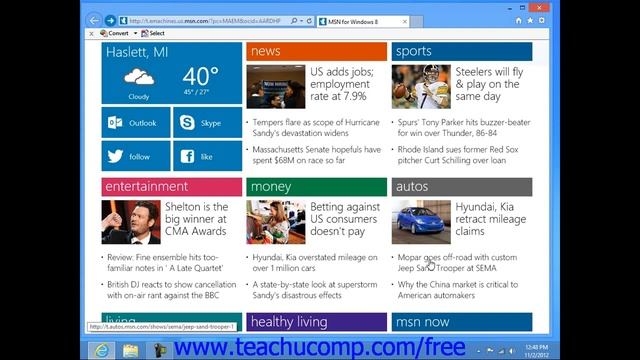This screenshot has width=640, height=360.
Task: Open File Explorer from the taskbar
Action: click(x=130, y=351)
